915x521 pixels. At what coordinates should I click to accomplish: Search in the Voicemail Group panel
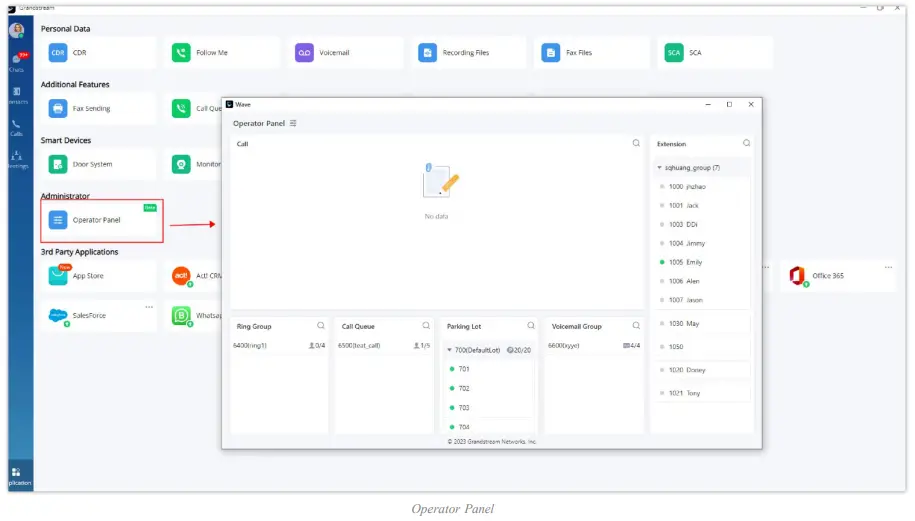[636, 326]
